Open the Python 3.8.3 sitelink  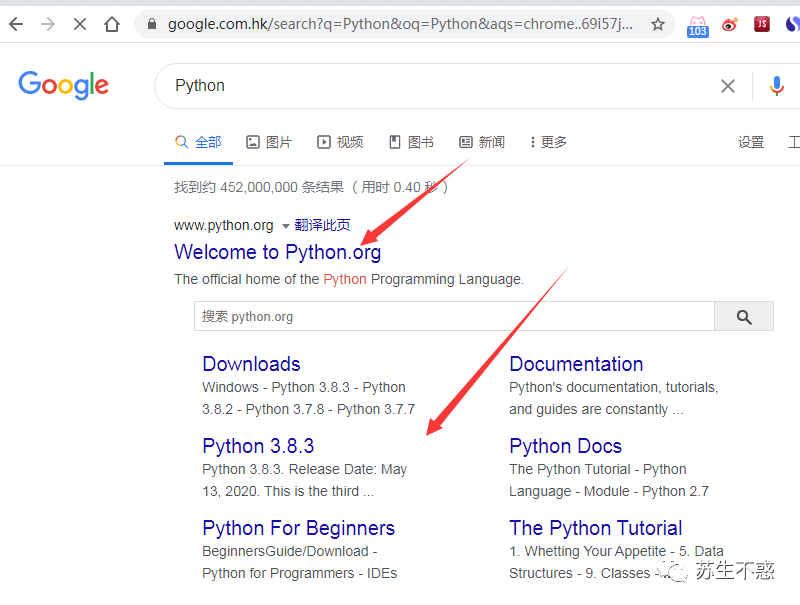(x=258, y=446)
